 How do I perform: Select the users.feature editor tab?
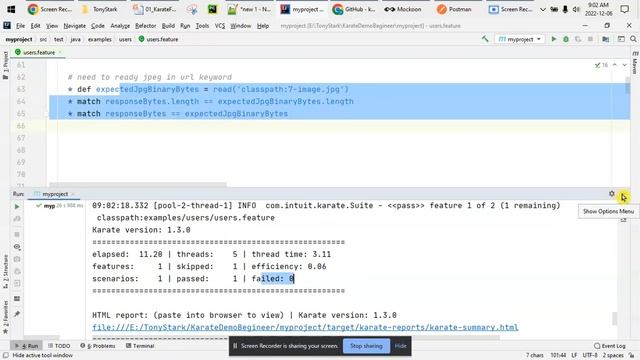tap(38, 52)
